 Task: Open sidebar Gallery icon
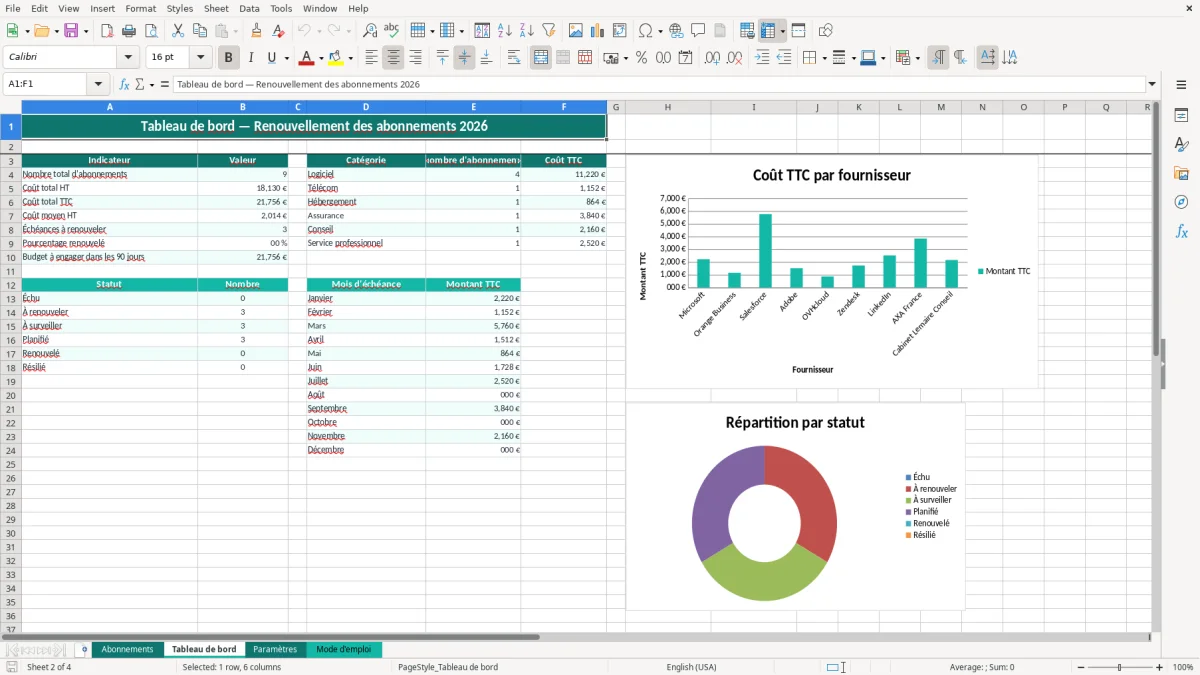pyautogui.click(x=1181, y=173)
